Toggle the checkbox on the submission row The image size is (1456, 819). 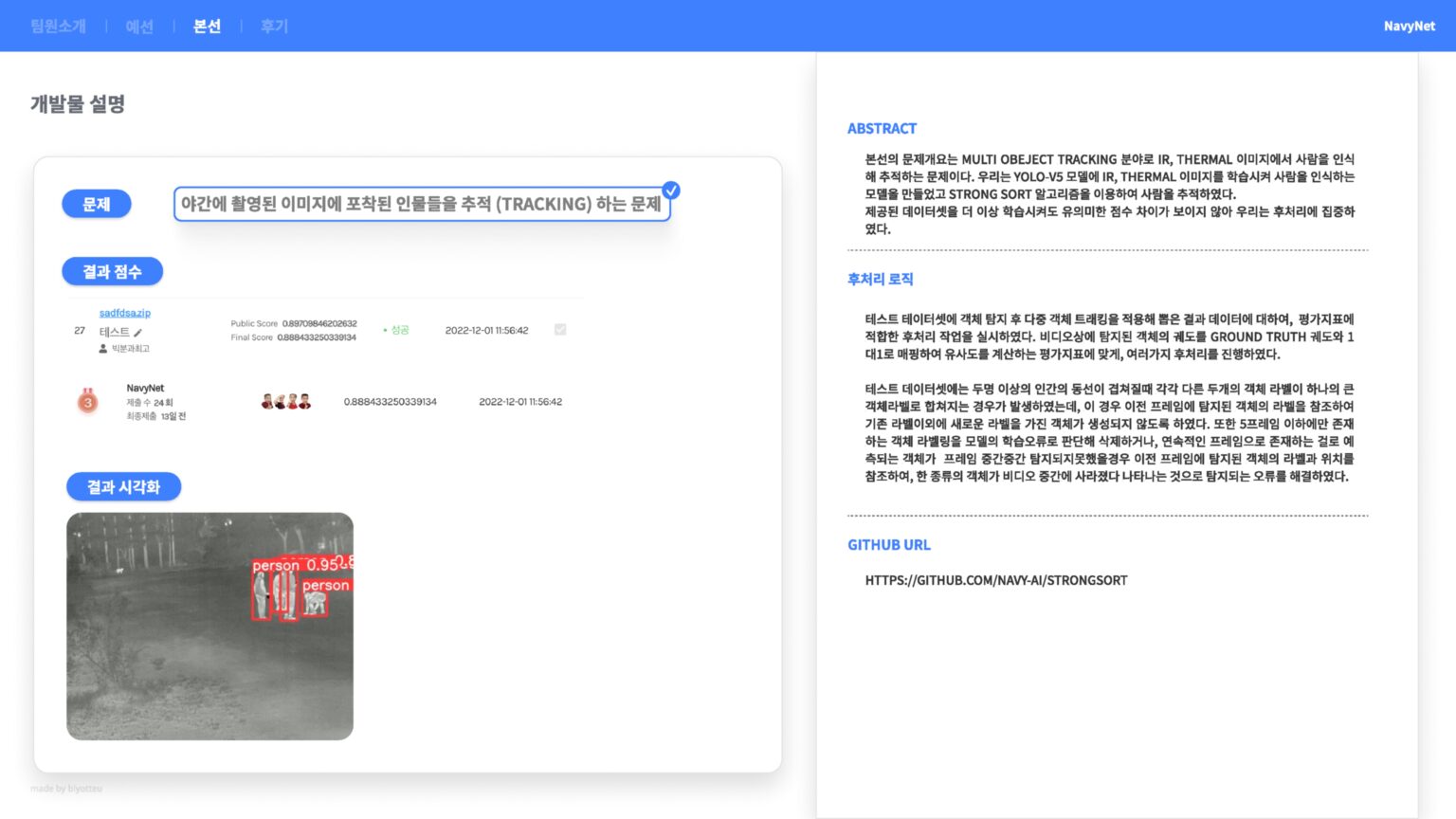[x=560, y=330]
